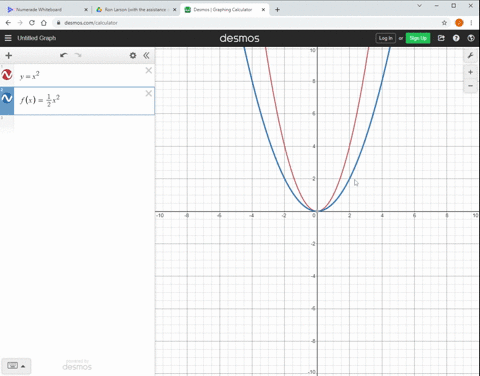Open the Desmos help menu
Screen dimensions: 480x376
click(x=456, y=38)
